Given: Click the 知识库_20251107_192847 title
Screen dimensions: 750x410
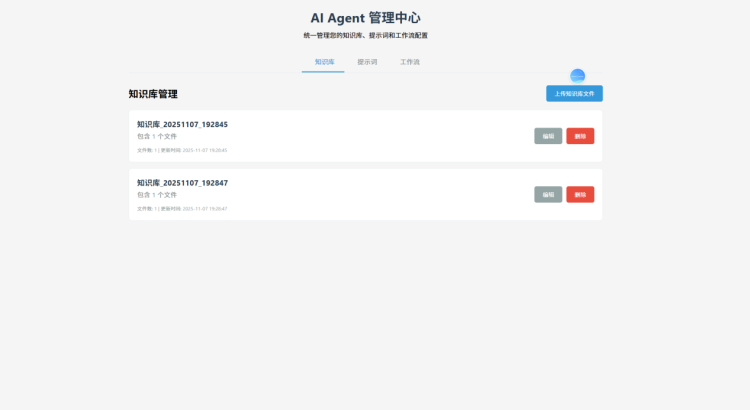Looking at the screenshot, I should click(182, 183).
